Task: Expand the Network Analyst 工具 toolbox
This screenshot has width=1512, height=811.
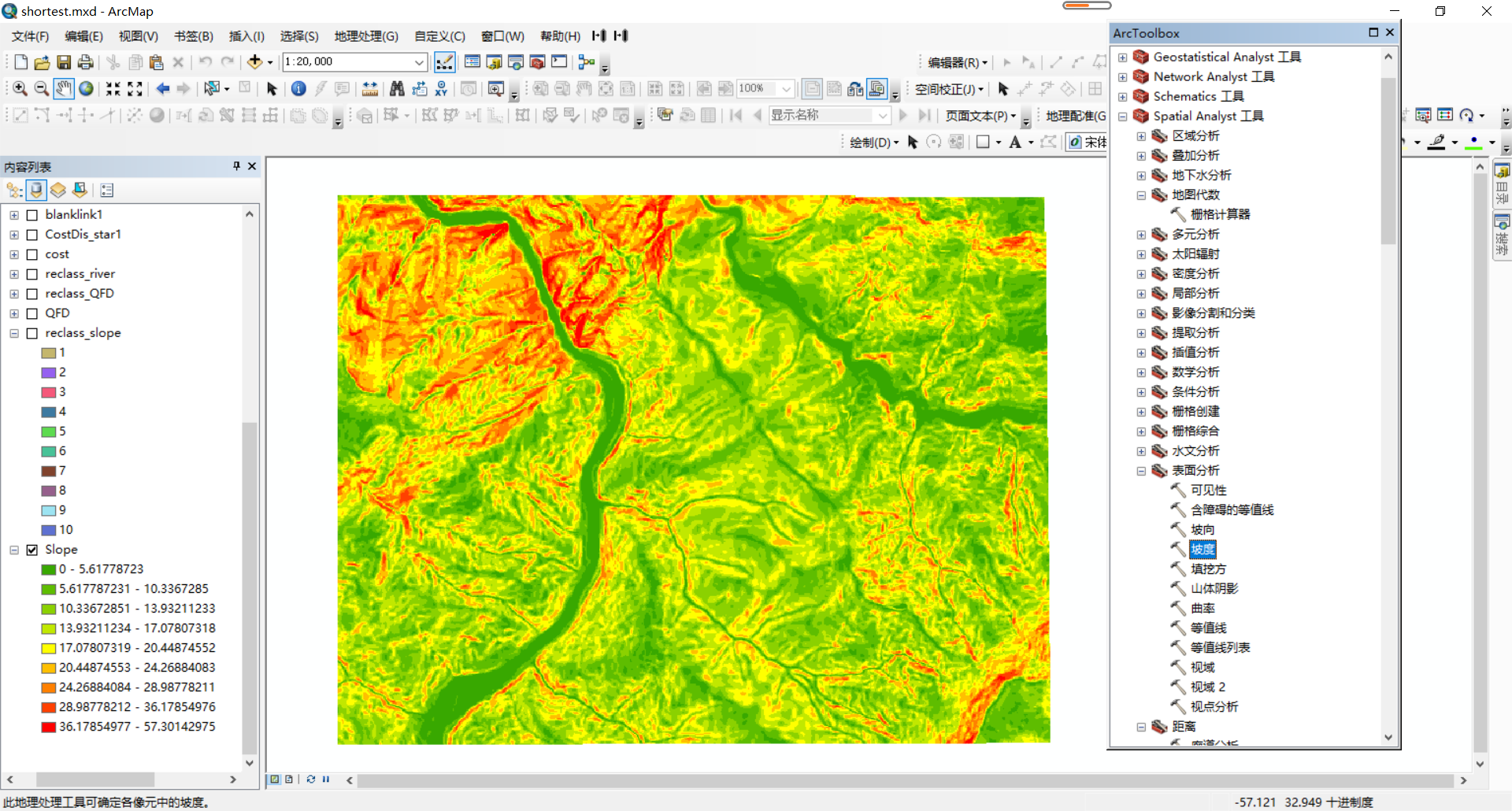Action: pyautogui.click(x=1123, y=76)
